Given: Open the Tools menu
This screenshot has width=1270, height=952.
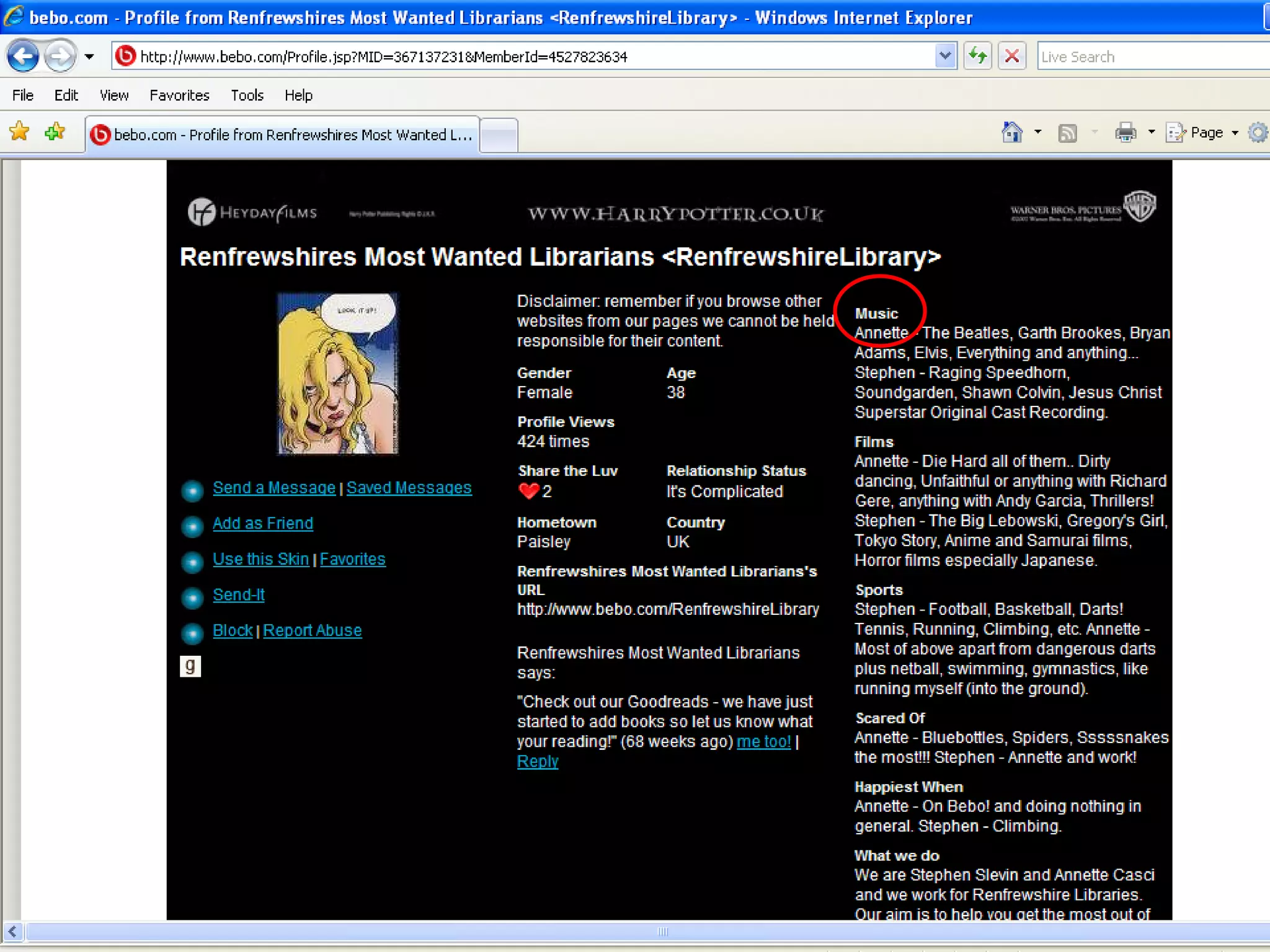Looking at the screenshot, I should click(247, 95).
